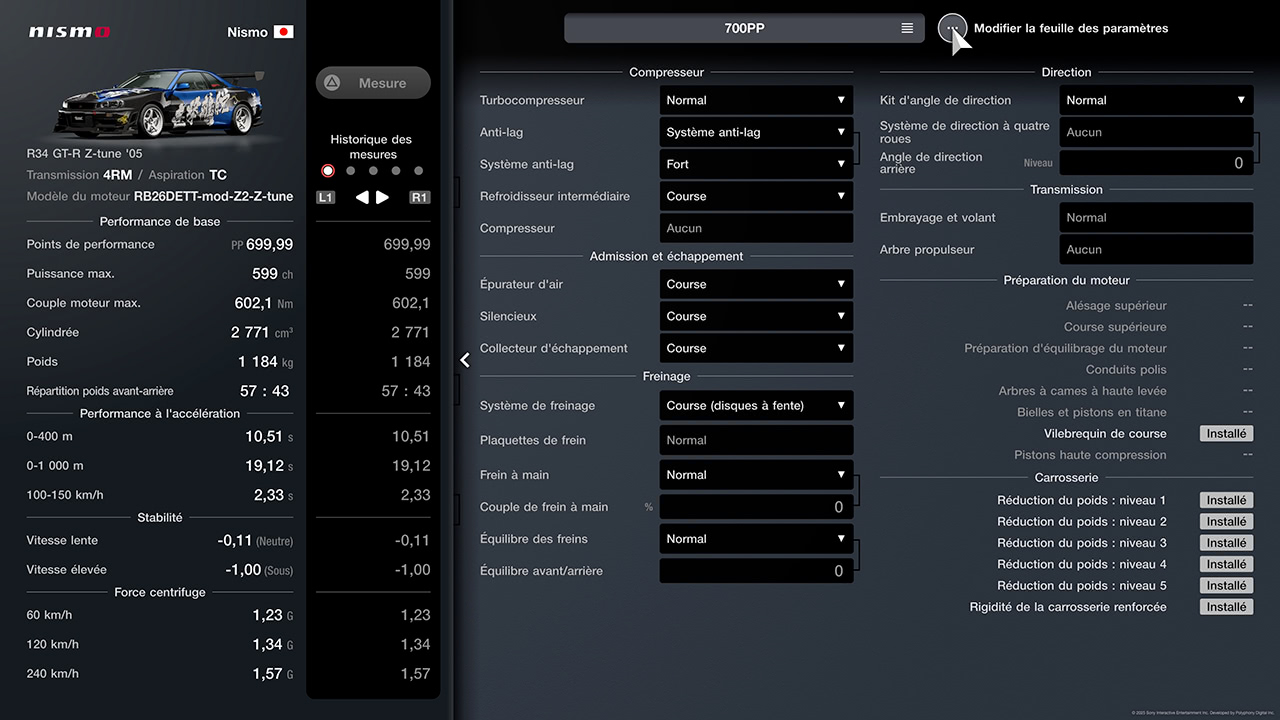Open the 700PP settings sheet list icon
This screenshot has height=720, width=1280.
click(907, 29)
